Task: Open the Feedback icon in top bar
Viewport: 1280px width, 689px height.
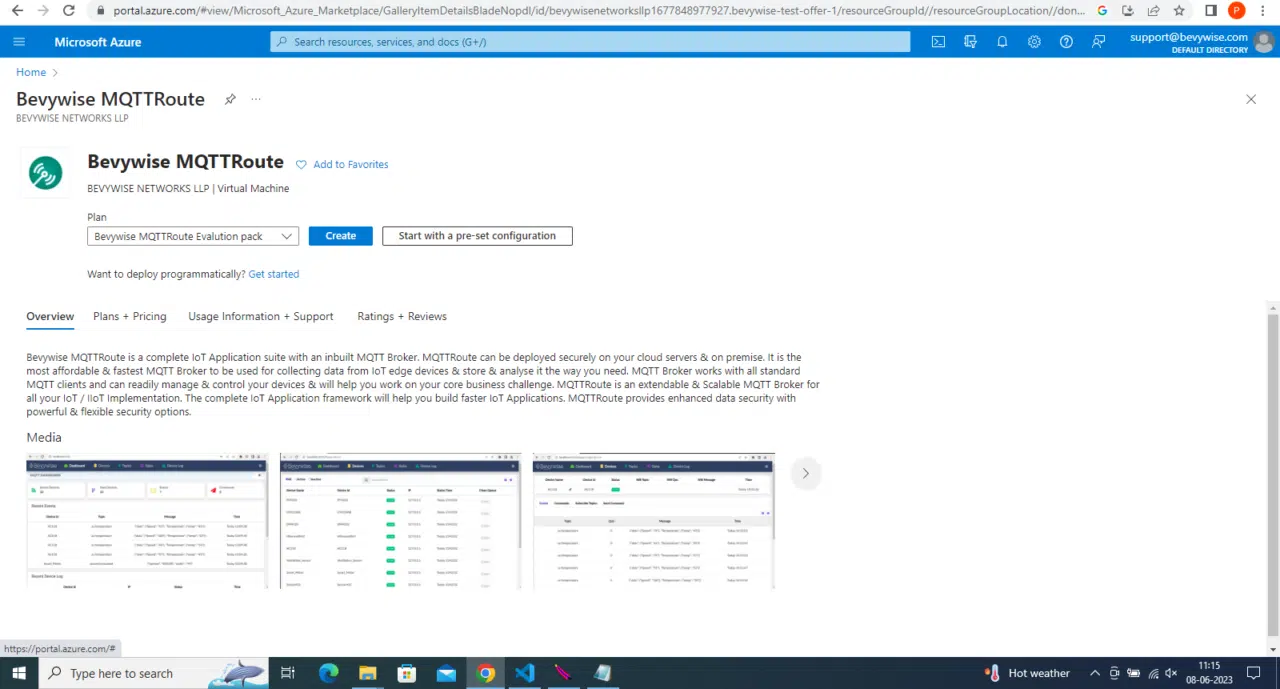Action: (x=1098, y=42)
